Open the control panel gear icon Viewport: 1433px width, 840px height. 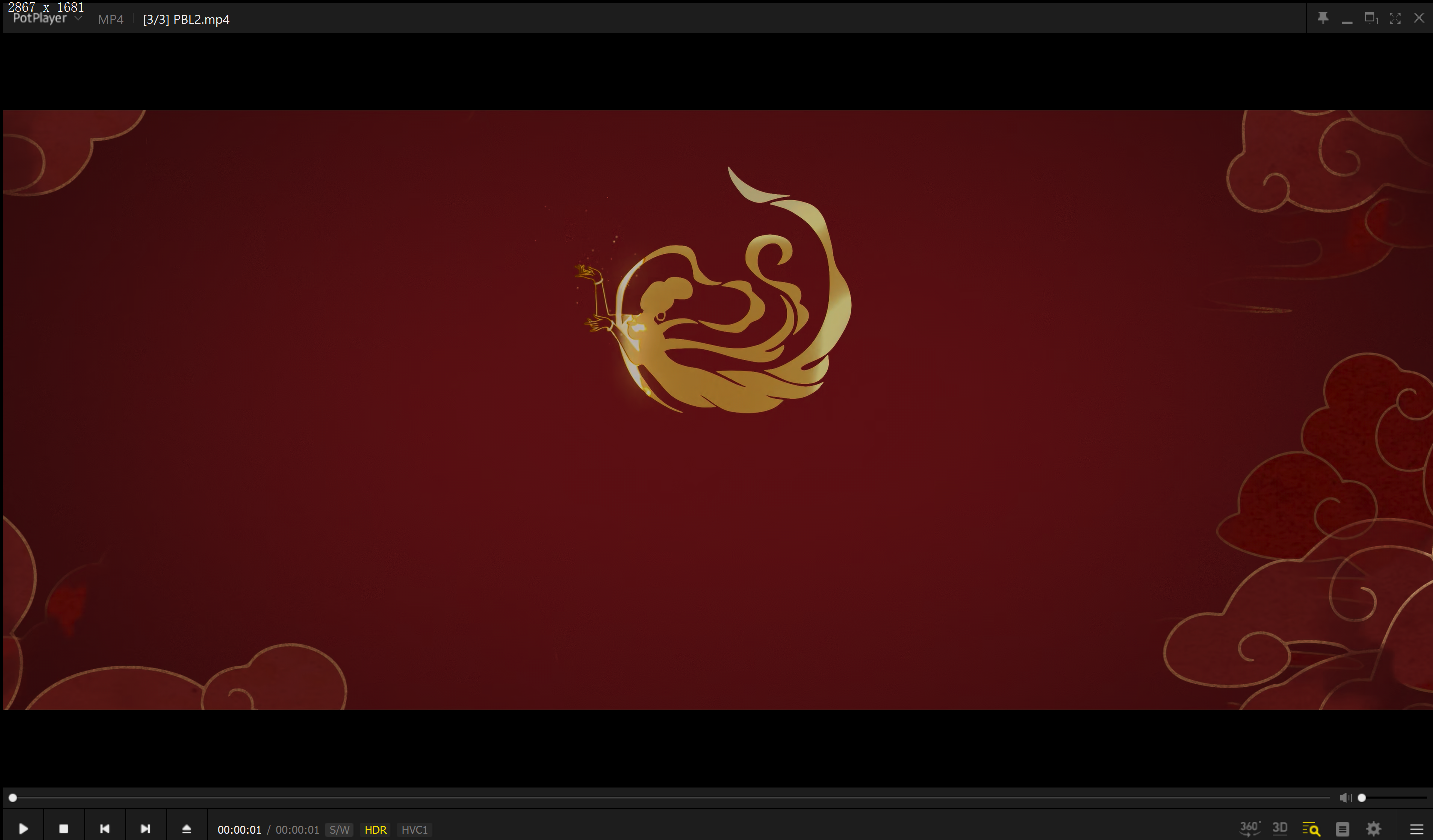click(1374, 829)
